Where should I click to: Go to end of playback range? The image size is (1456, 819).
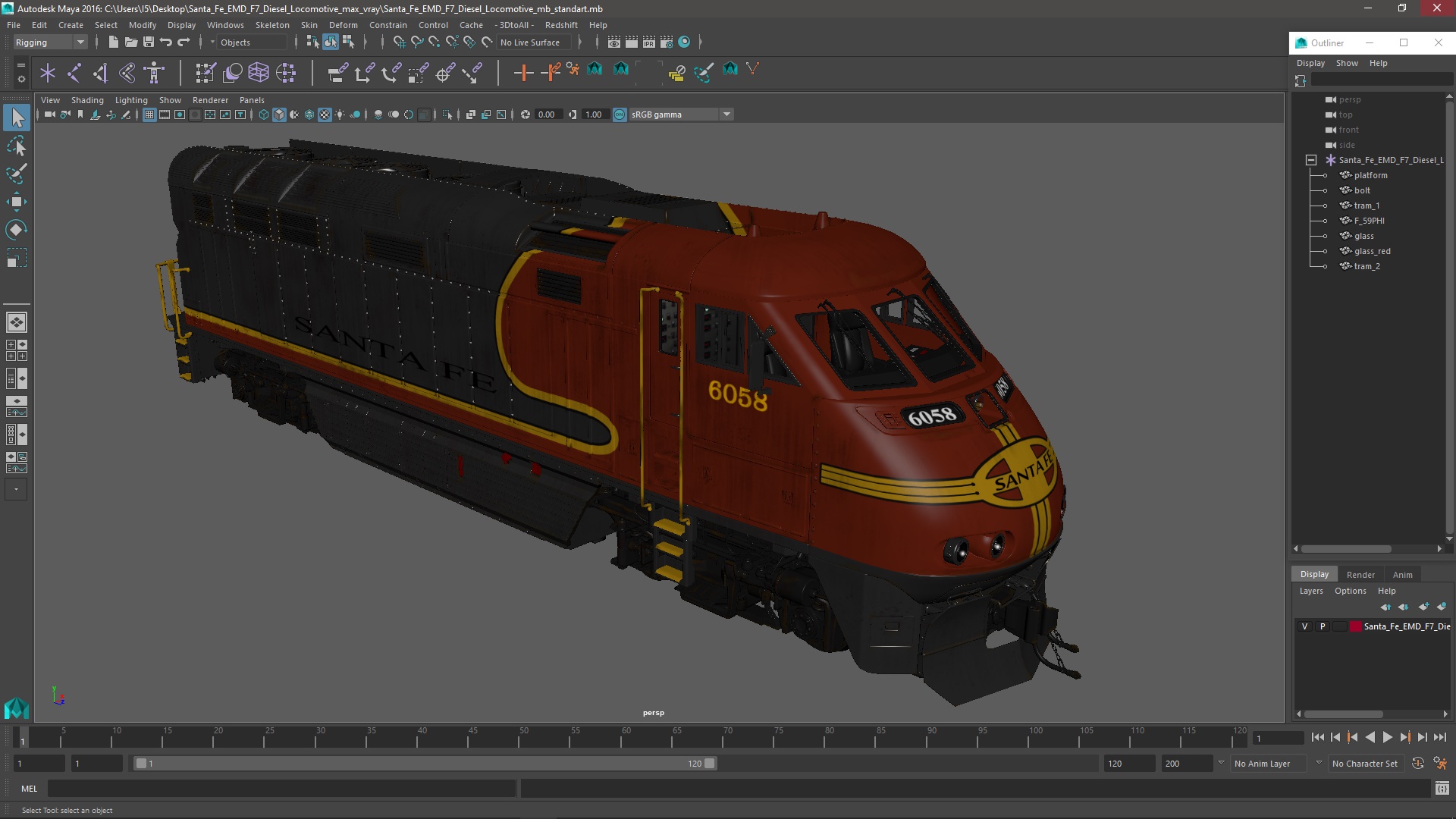tap(1439, 737)
